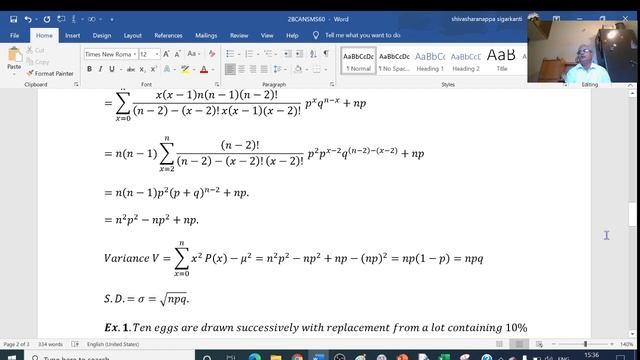
Task: Open Change Case Aa dropdown
Action: tap(193, 54)
